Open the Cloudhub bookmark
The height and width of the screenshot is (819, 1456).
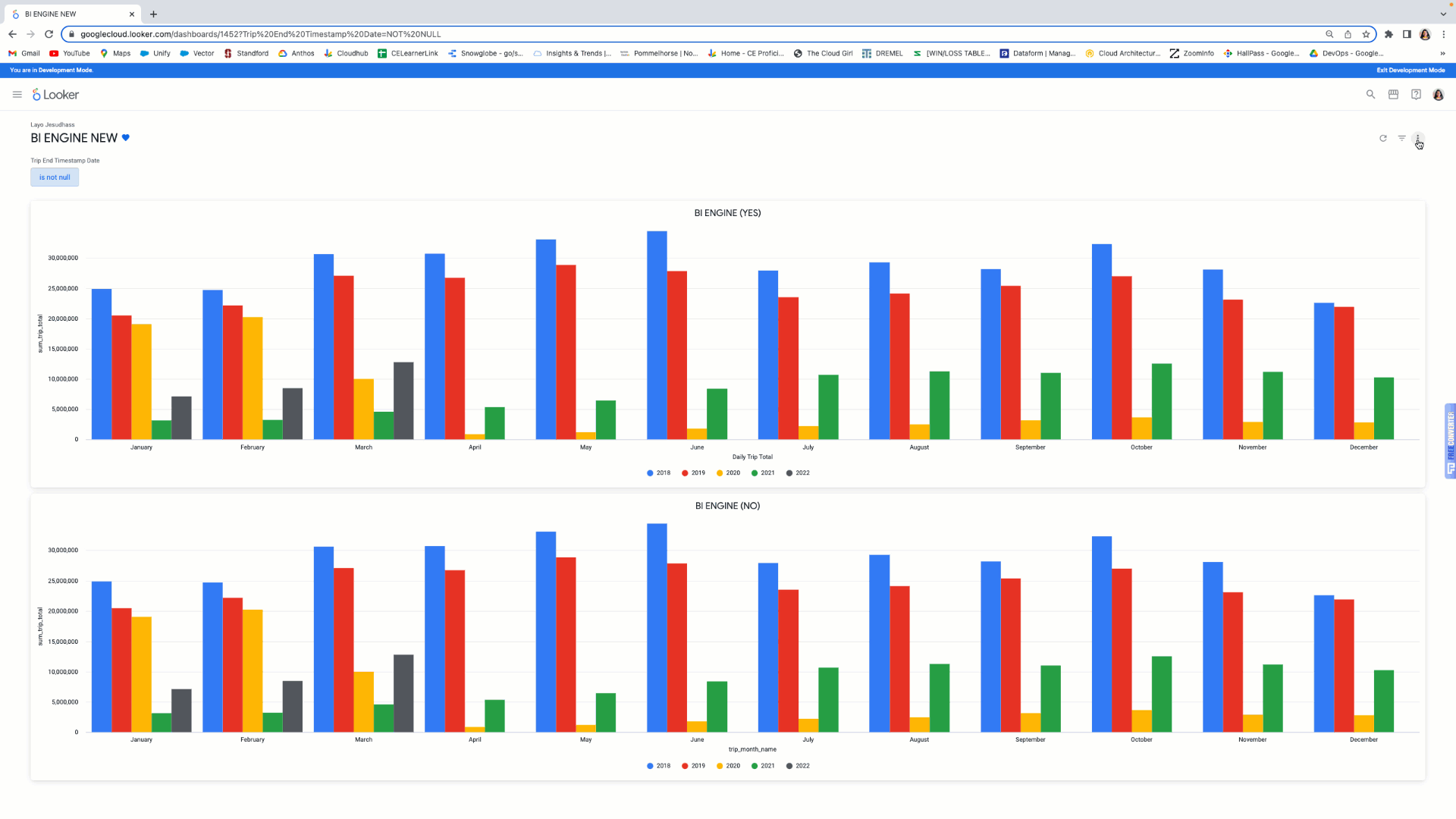[x=346, y=53]
